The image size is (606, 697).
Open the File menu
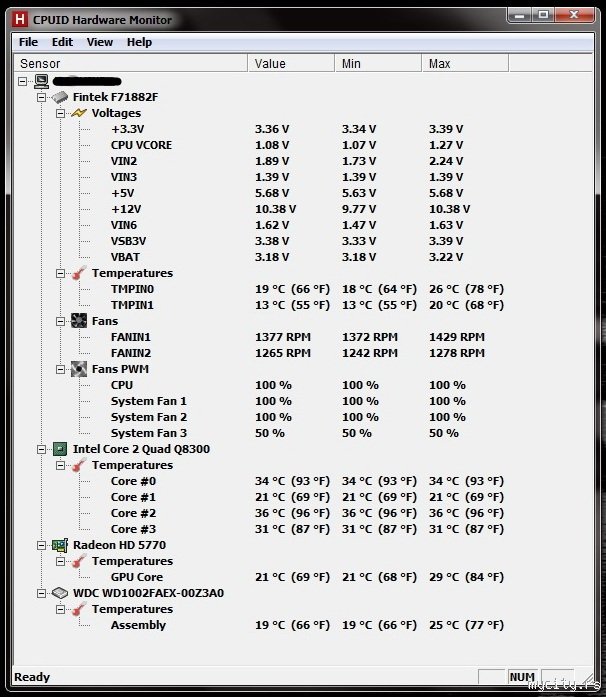[28, 42]
